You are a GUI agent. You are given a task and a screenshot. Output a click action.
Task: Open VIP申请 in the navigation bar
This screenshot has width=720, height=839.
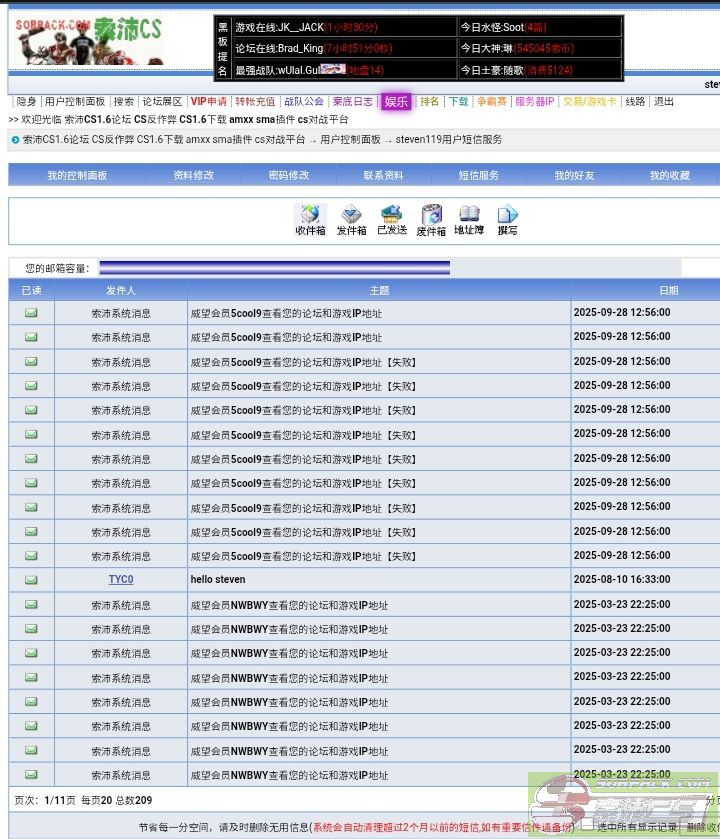click(x=209, y=102)
